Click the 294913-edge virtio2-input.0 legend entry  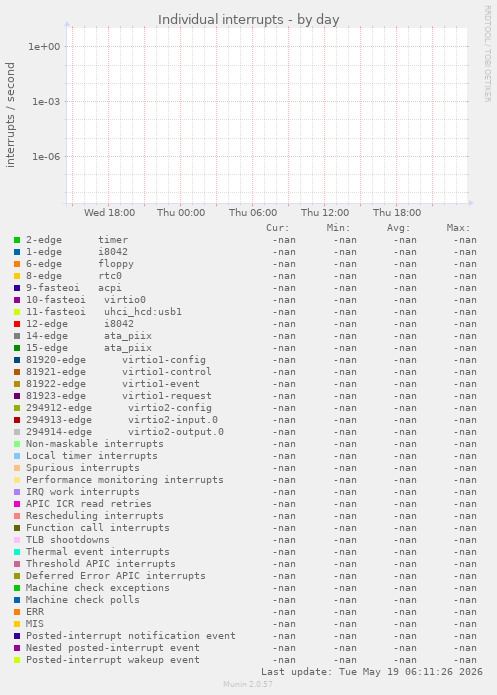[x=122, y=420]
